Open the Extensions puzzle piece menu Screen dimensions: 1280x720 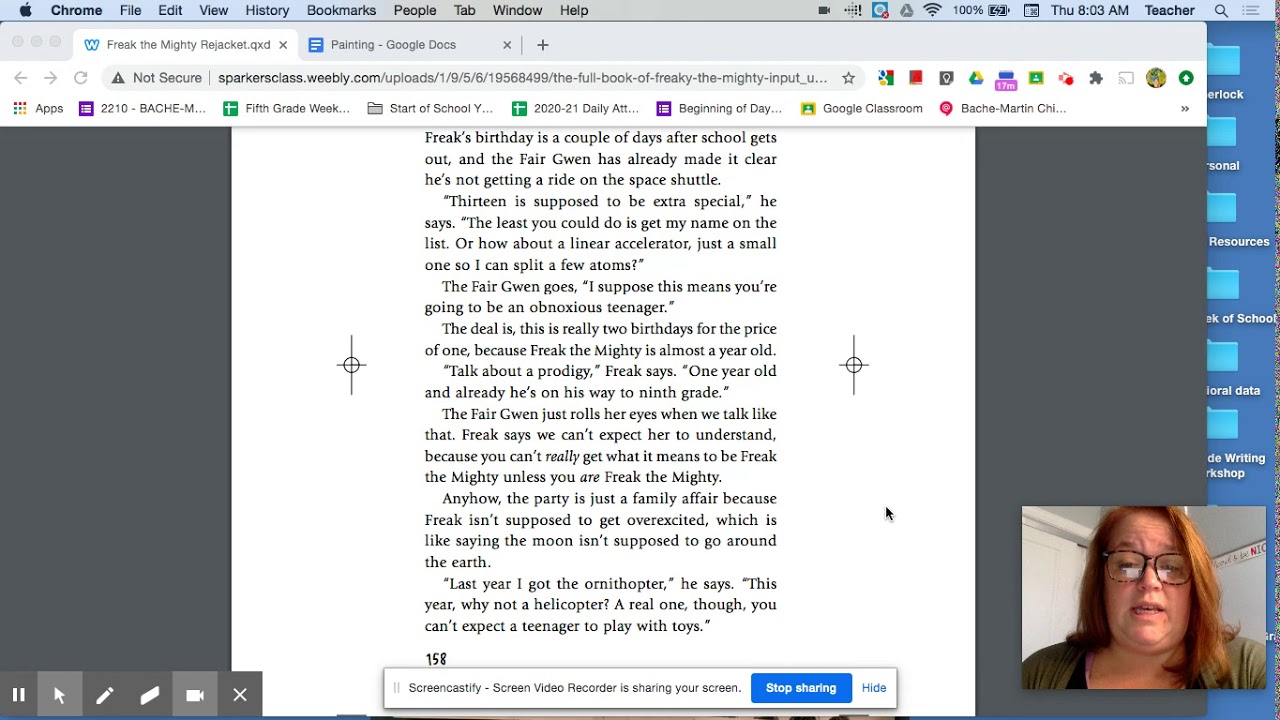1096,78
